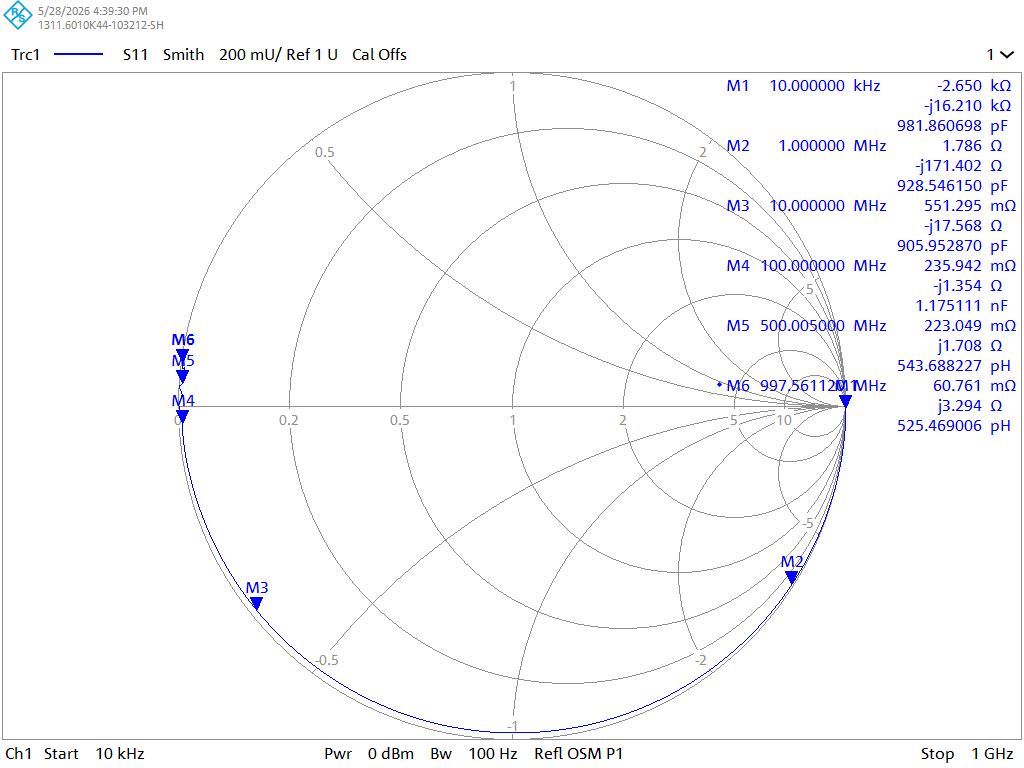Image resolution: width=1024 pixels, height=768 pixels.
Task: Click the M3 10.000000 MHz marker readout
Action: click(807, 206)
